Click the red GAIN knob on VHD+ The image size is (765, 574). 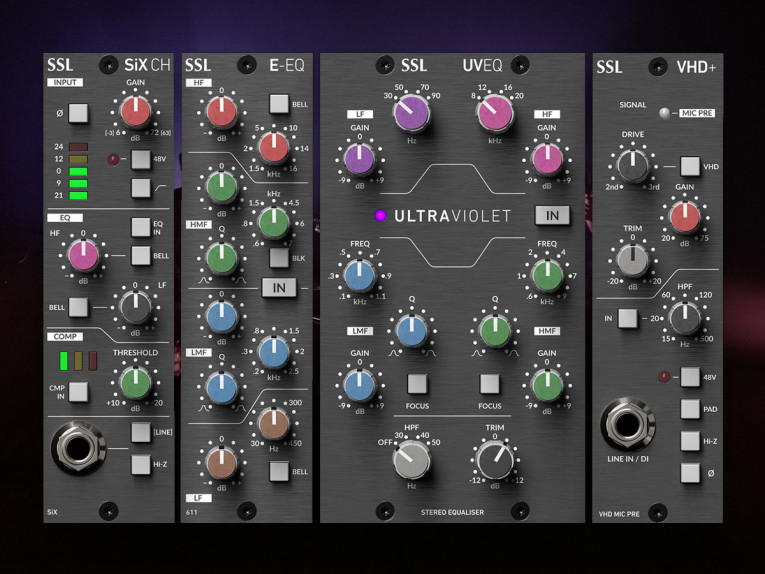click(x=685, y=217)
